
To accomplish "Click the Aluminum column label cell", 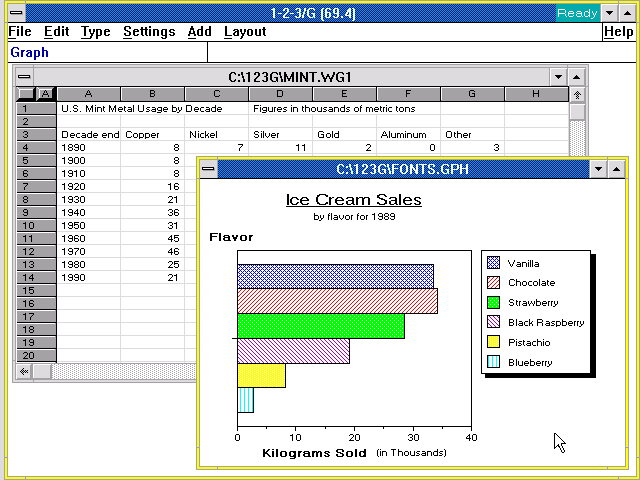I will pyautogui.click(x=408, y=135).
